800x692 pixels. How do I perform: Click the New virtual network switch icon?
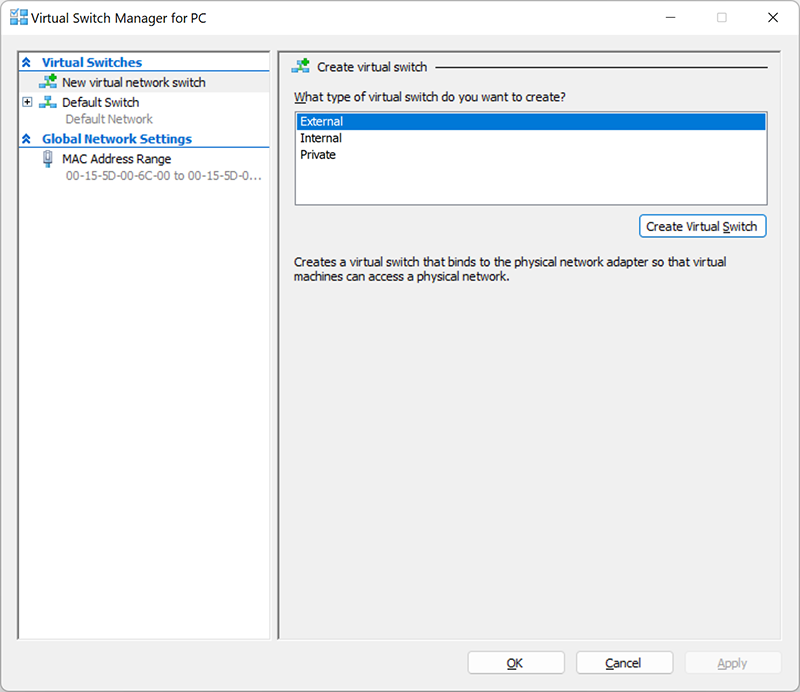point(47,82)
